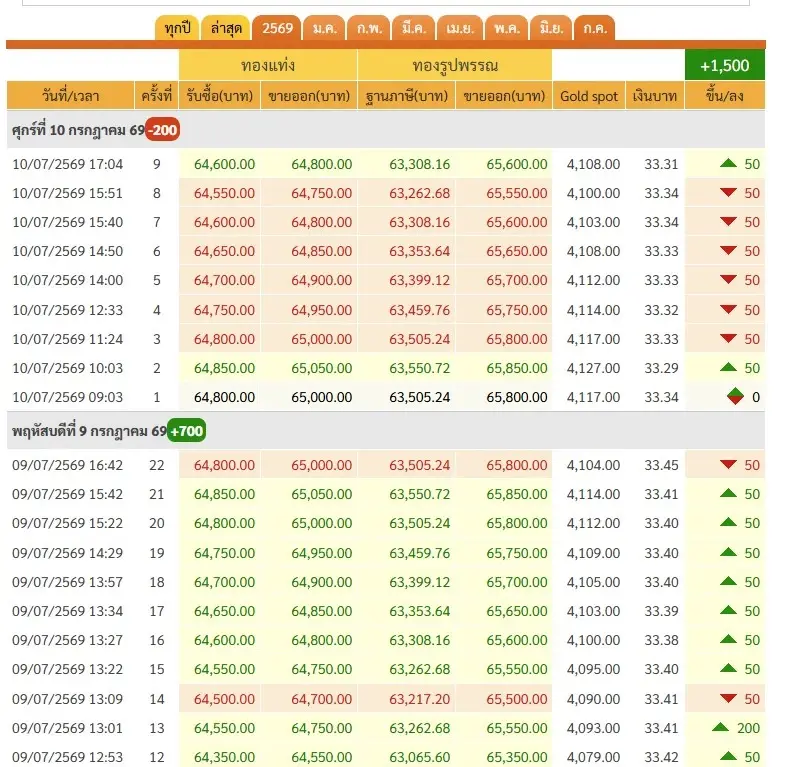The width and height of the screenshot is (786, 767).
Task: Click red down arrow in 13:09 row
Action: pyautogui.click(x=728, y=698)
